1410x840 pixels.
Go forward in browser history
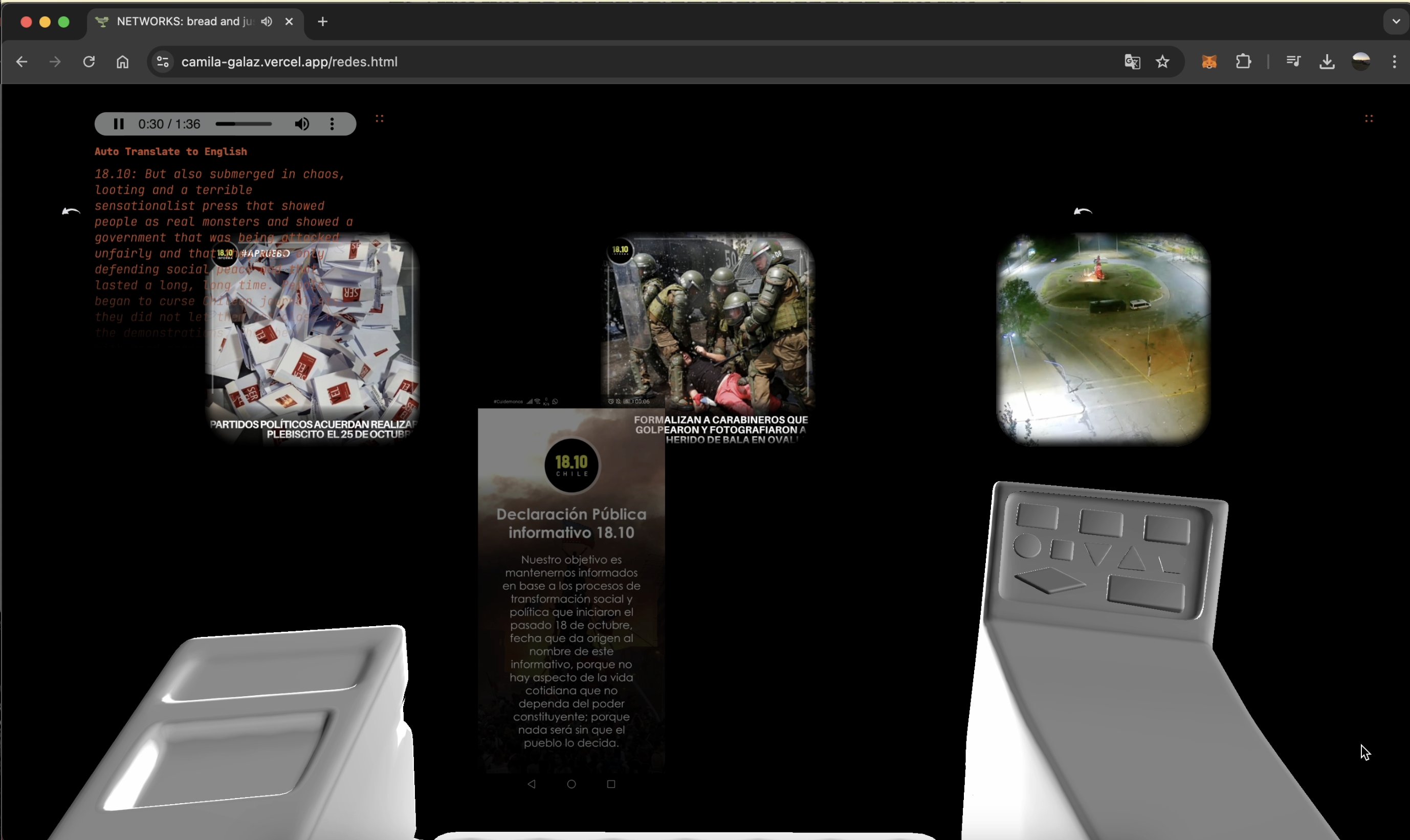point(55,62)
